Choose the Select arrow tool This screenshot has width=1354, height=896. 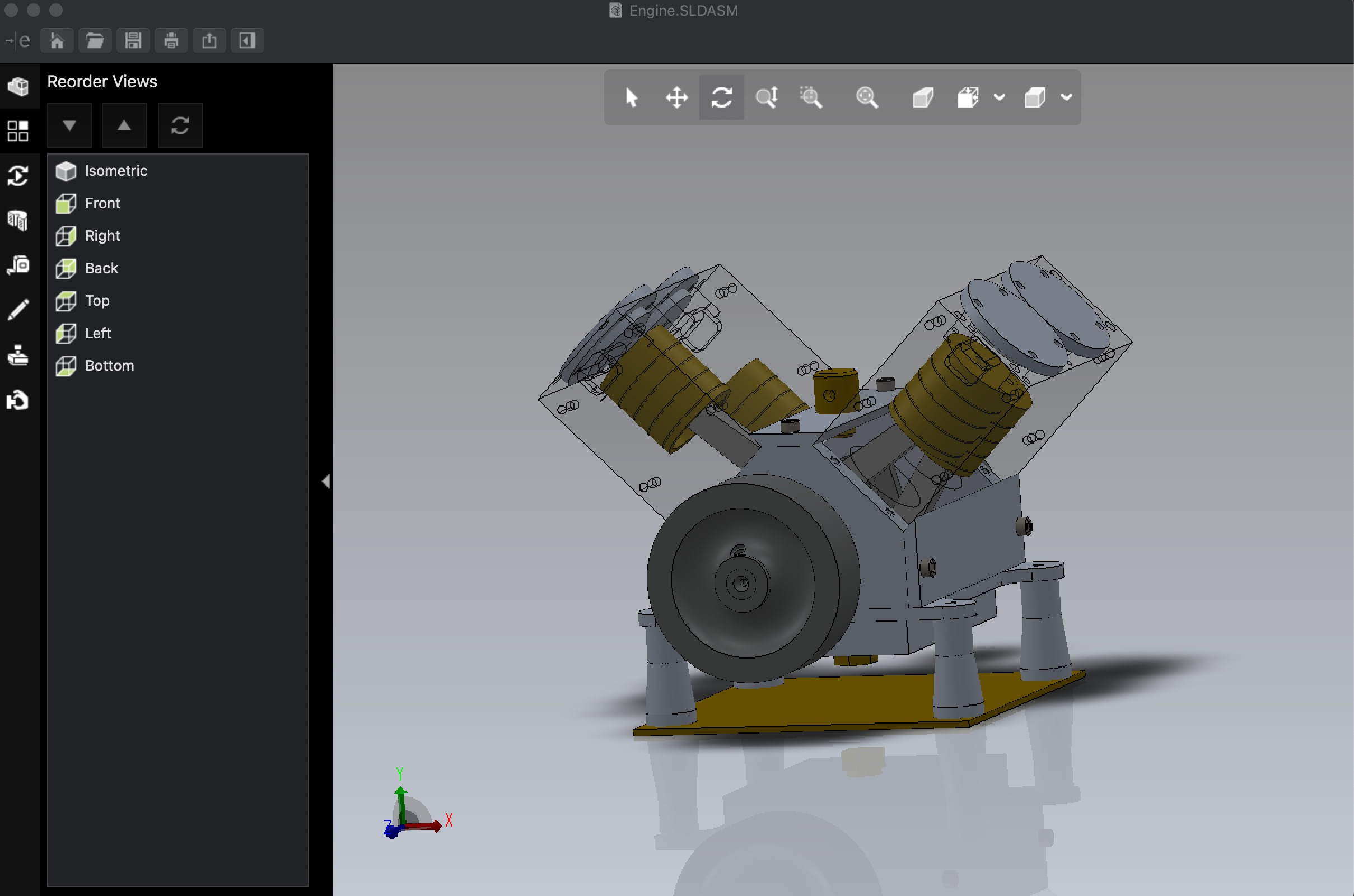pyautogui.click(x=631, y=97)
